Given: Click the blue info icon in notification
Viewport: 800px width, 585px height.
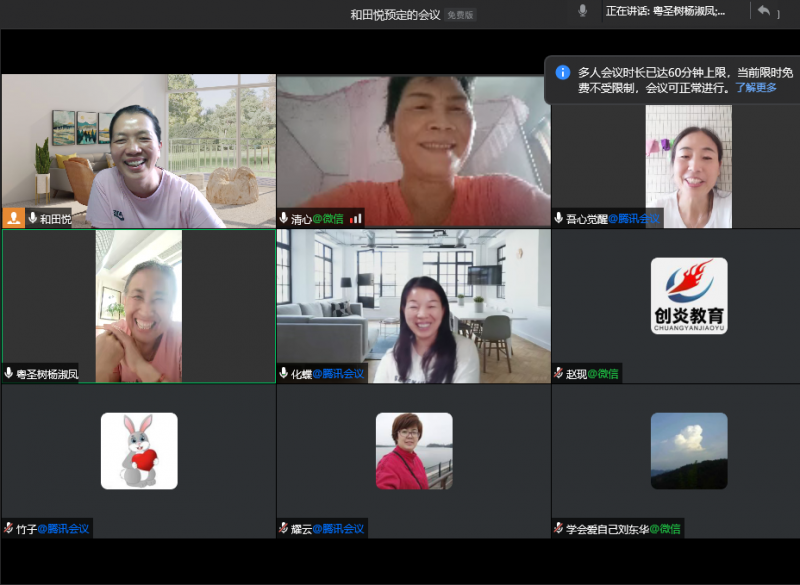Looking at the screenshot, I should point(563,72).
